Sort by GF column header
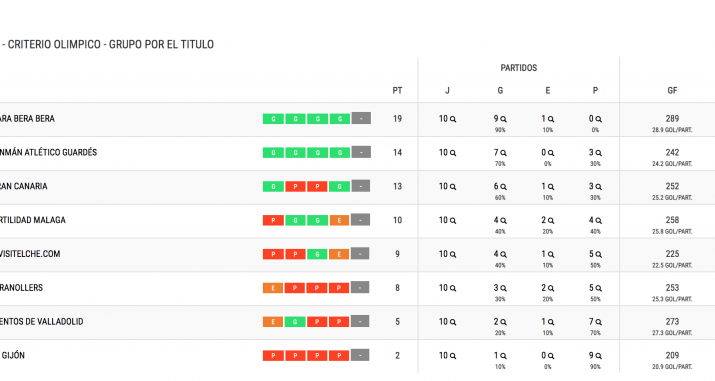Image resolution: width=715 pixels, height=381 pixels. [x=672, y=90]
